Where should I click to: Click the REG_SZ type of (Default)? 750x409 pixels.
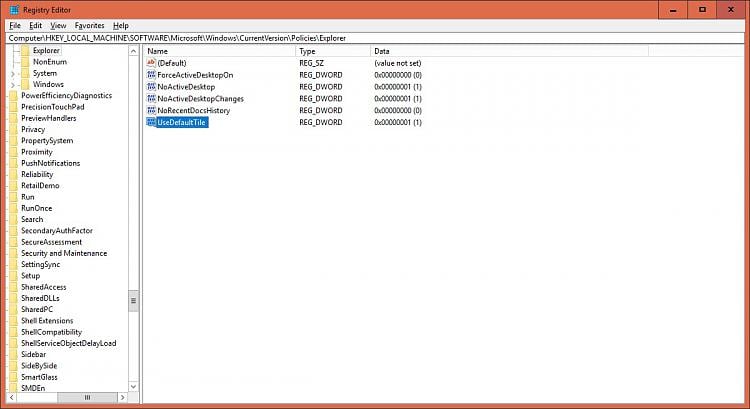(311, 63)
